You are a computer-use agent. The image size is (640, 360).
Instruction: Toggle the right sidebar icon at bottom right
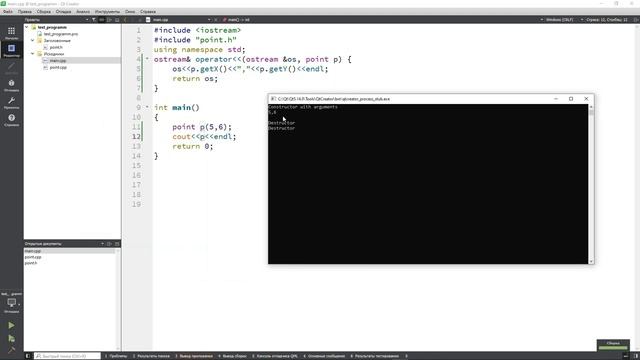click(x=636, y=356)
